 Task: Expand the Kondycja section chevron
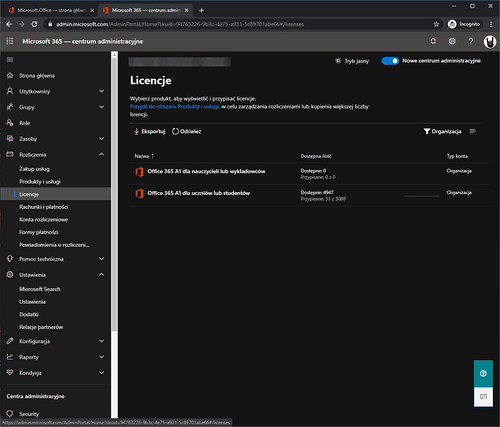click(102, 373)
